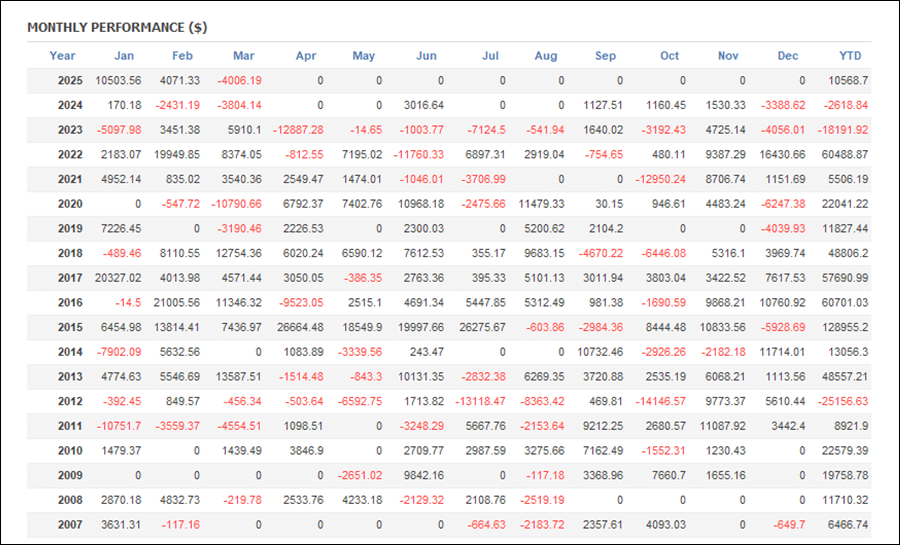900x545 pixels.
Task: Click the Feb column header
Action: [183, 56]
